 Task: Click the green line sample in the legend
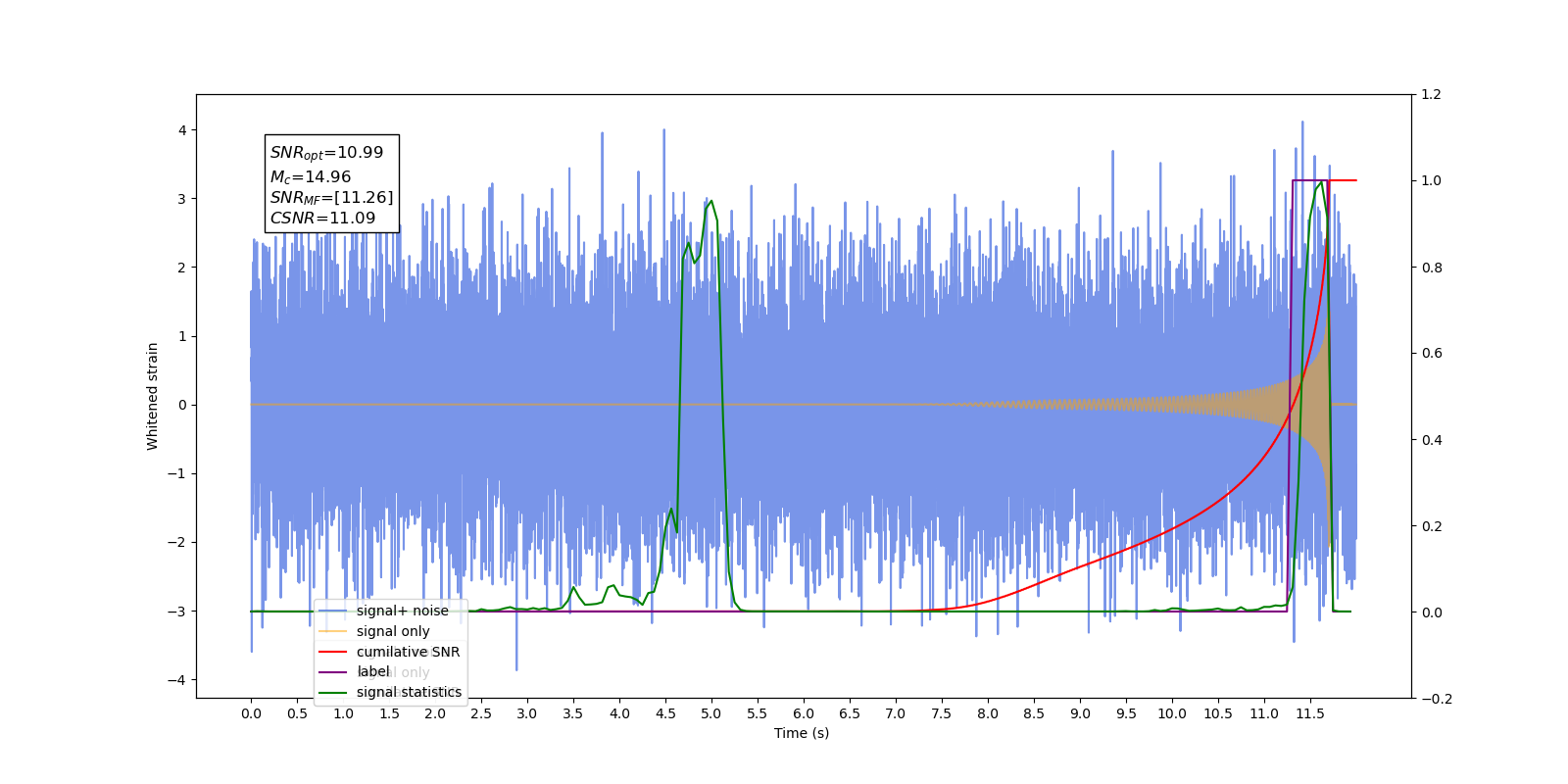point(333,692)
